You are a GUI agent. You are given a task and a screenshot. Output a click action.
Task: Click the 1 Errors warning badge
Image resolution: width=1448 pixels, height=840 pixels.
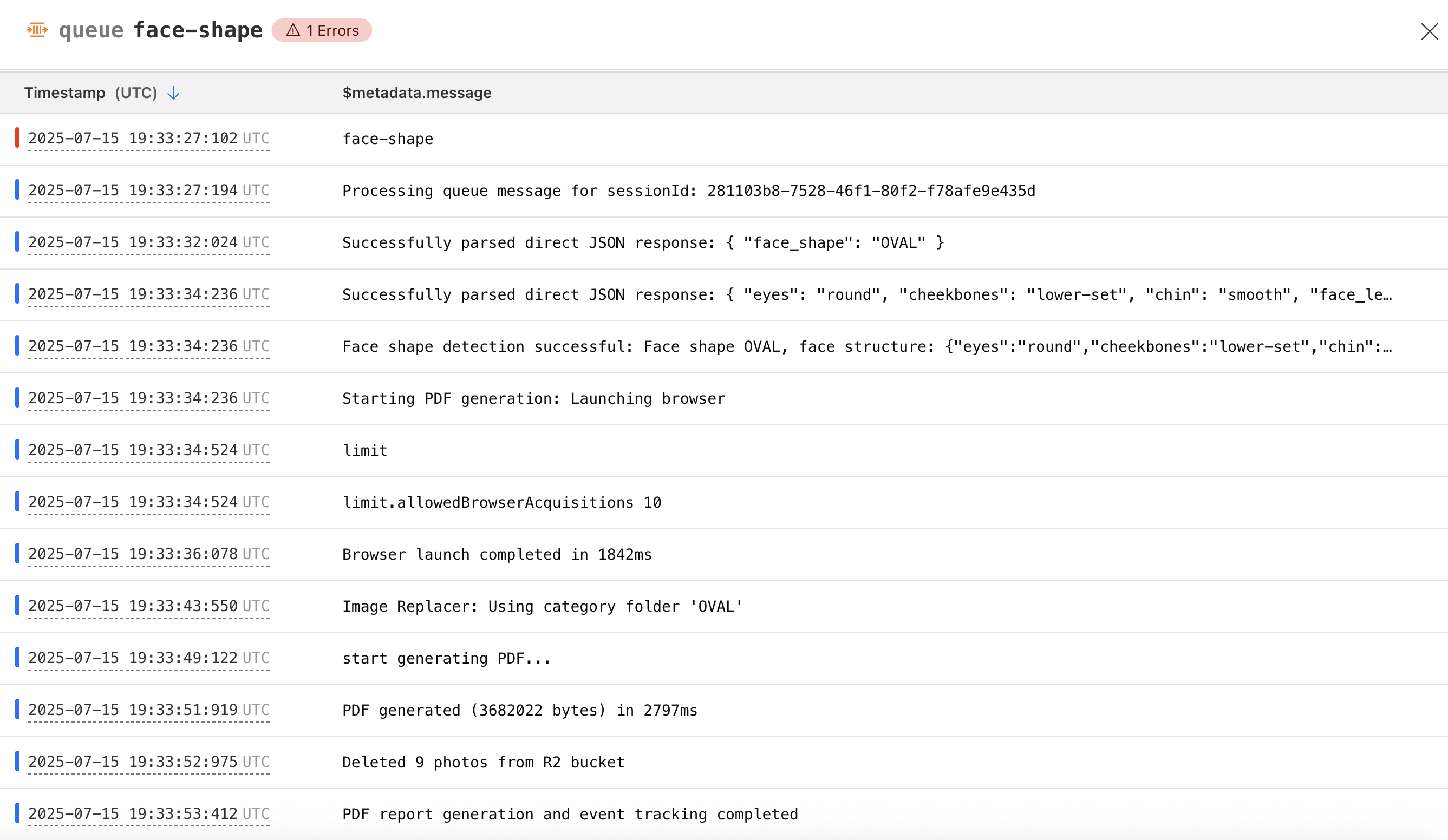pos(322,30)
